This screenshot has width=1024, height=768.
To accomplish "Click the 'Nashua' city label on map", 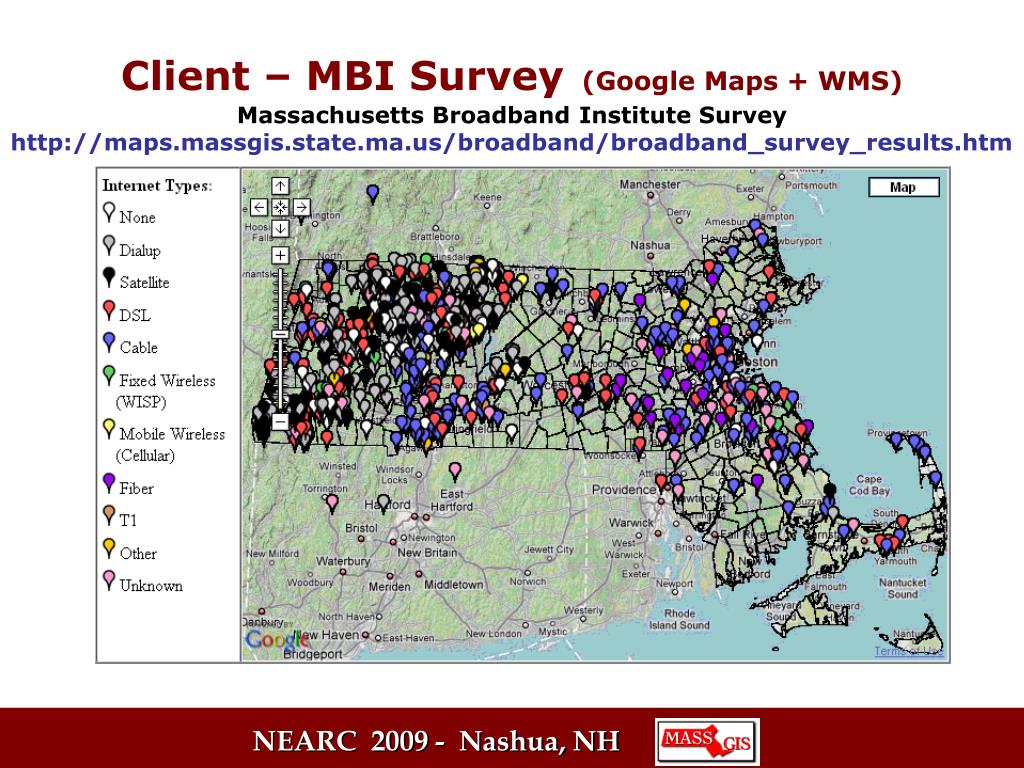I will point(650,245).
